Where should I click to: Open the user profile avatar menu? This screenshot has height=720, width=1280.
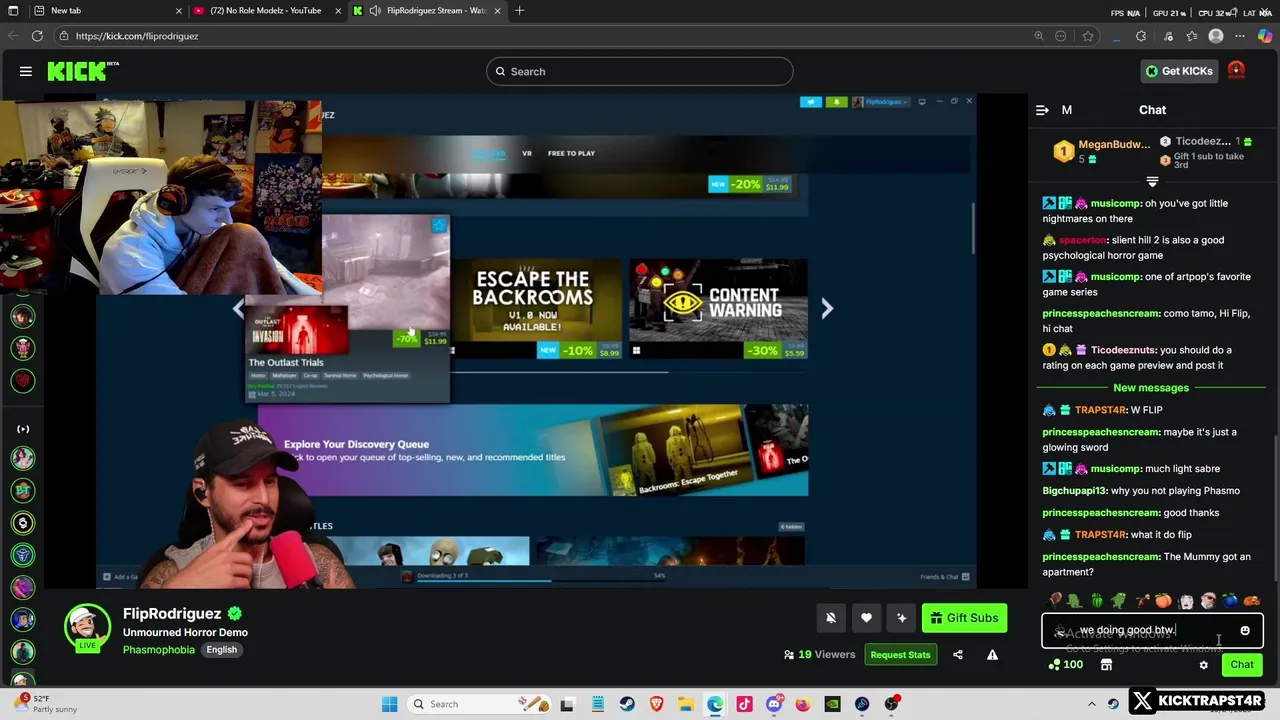coord(1236,70)
